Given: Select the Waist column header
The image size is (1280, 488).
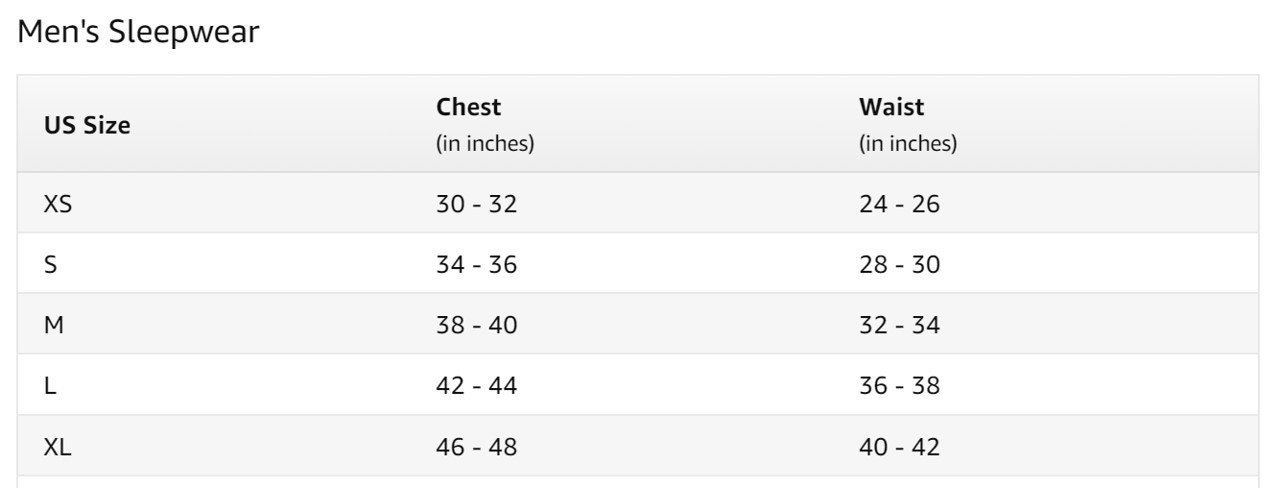Looking at the screenshot, I should [x=891, y=107].
